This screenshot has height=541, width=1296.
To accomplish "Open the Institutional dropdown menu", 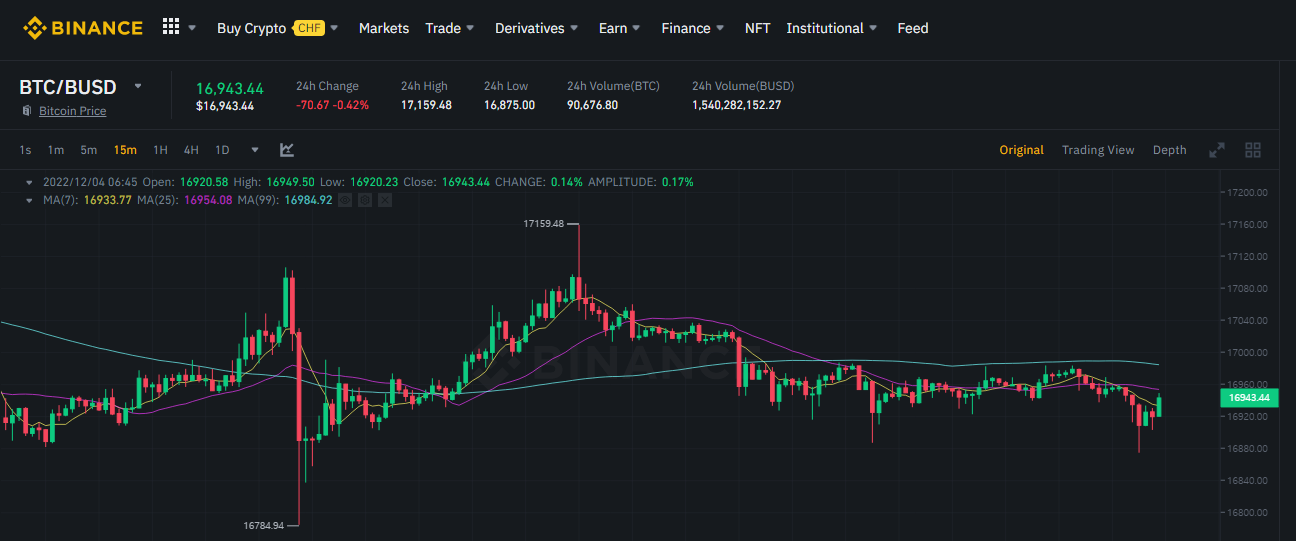I will [832, 28].
